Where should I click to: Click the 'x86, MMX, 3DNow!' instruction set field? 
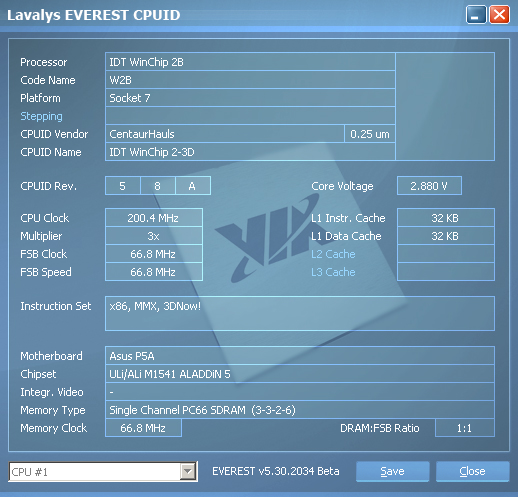(300, 313)
